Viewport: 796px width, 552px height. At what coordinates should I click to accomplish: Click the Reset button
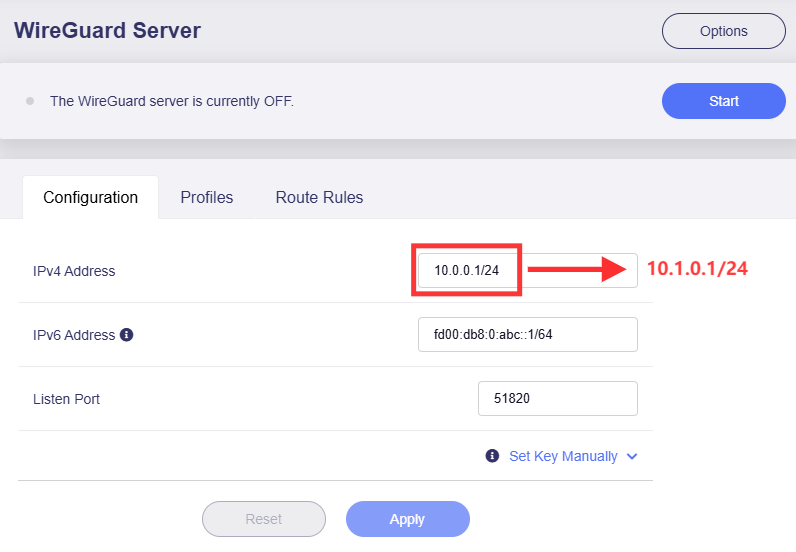point(264,519)
